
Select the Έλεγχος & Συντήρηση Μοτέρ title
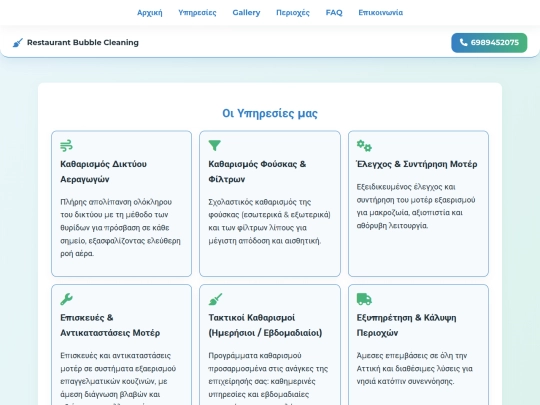pos(417,164)
